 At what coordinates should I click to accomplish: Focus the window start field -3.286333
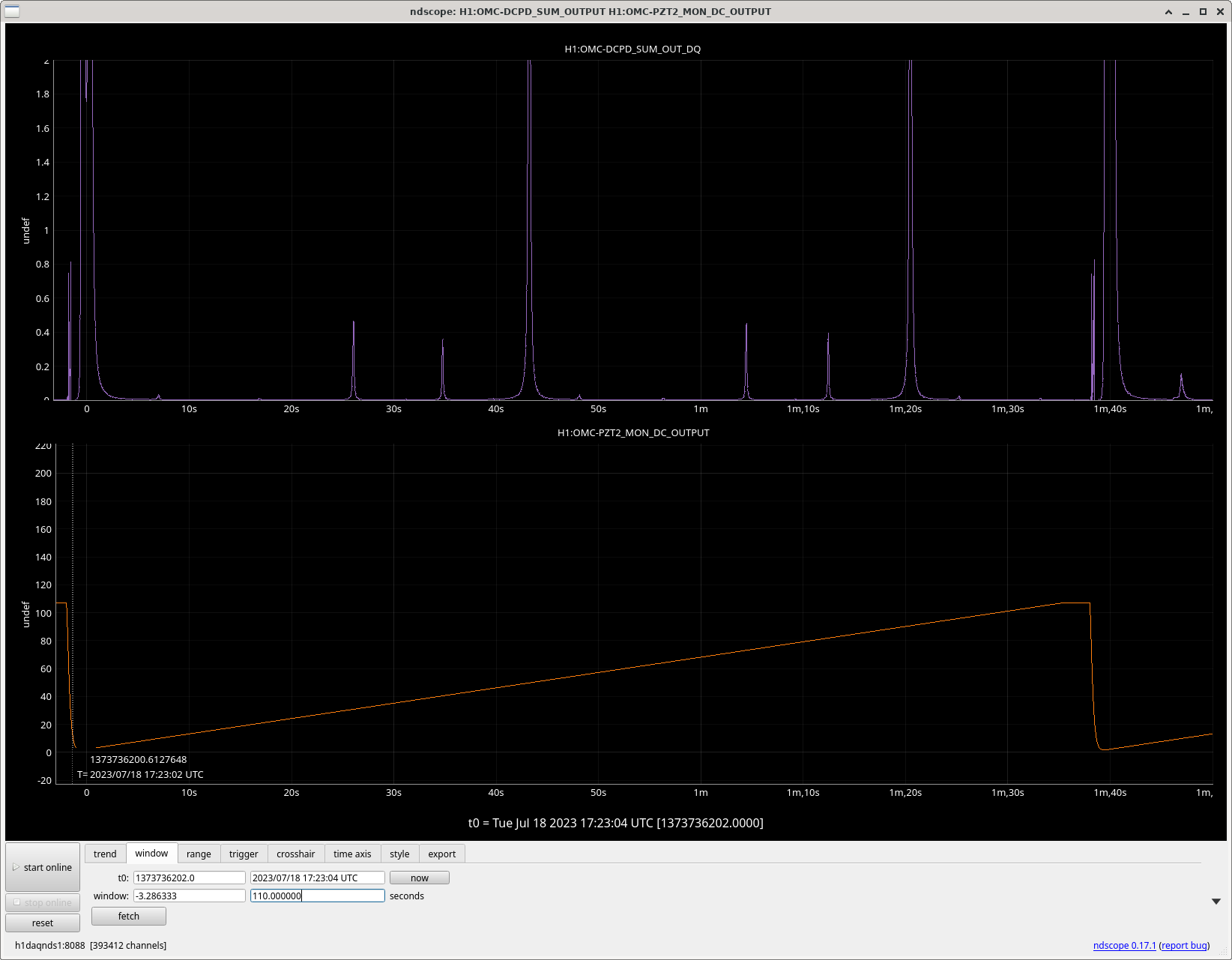[x=190, y=896]
